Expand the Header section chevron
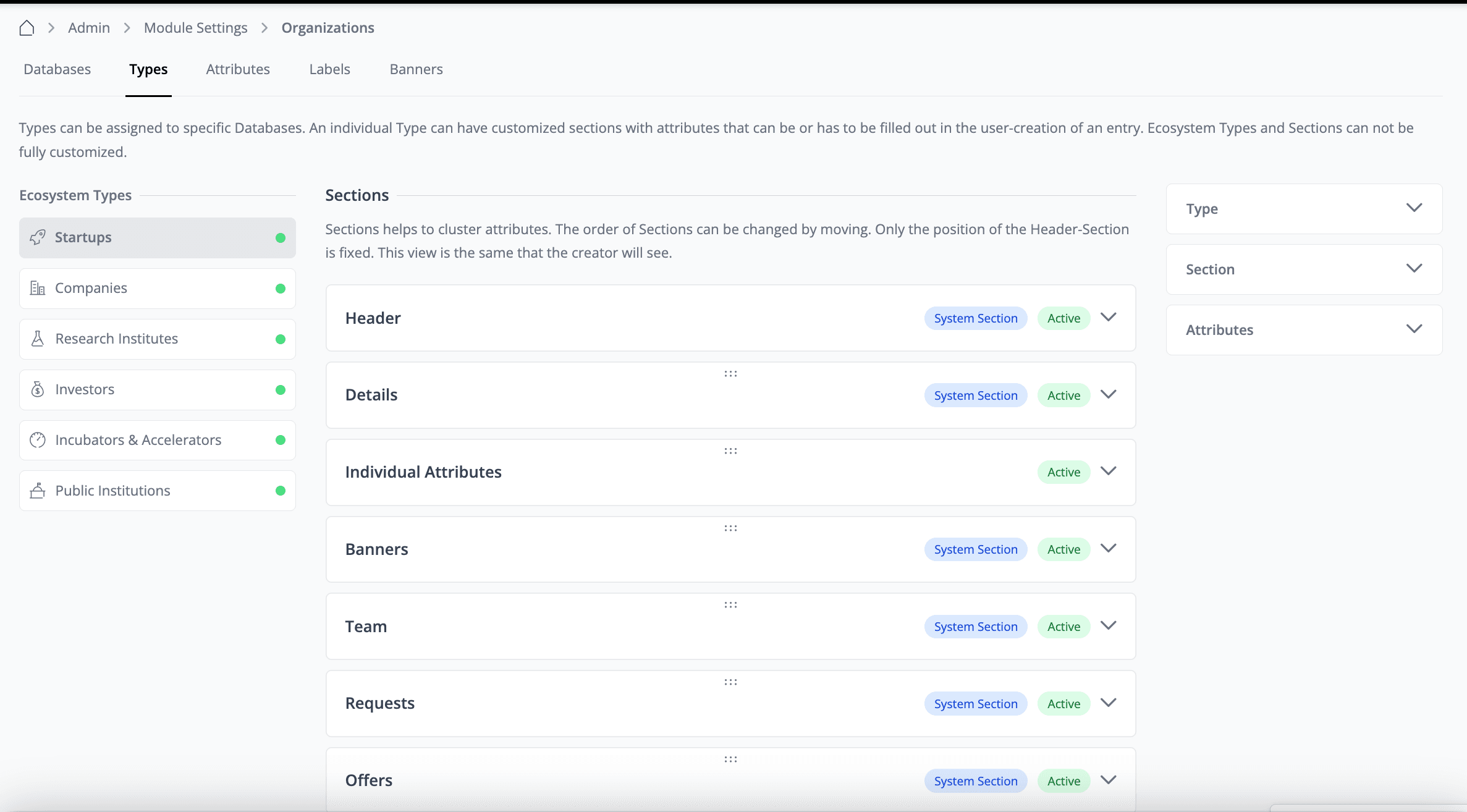The image size is (1467, 812). (1109, 318)
